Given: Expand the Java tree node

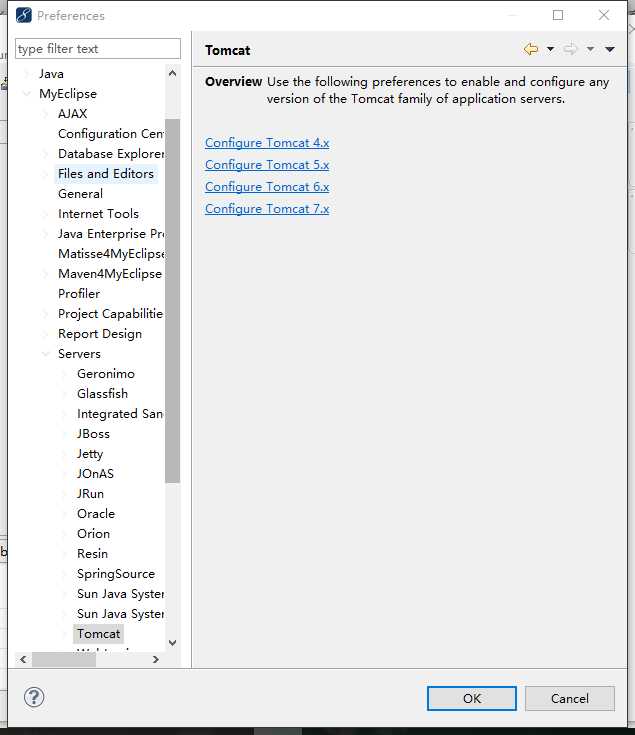Looking at the screenshot, I should pyautogui.click(x=27, y=74).
